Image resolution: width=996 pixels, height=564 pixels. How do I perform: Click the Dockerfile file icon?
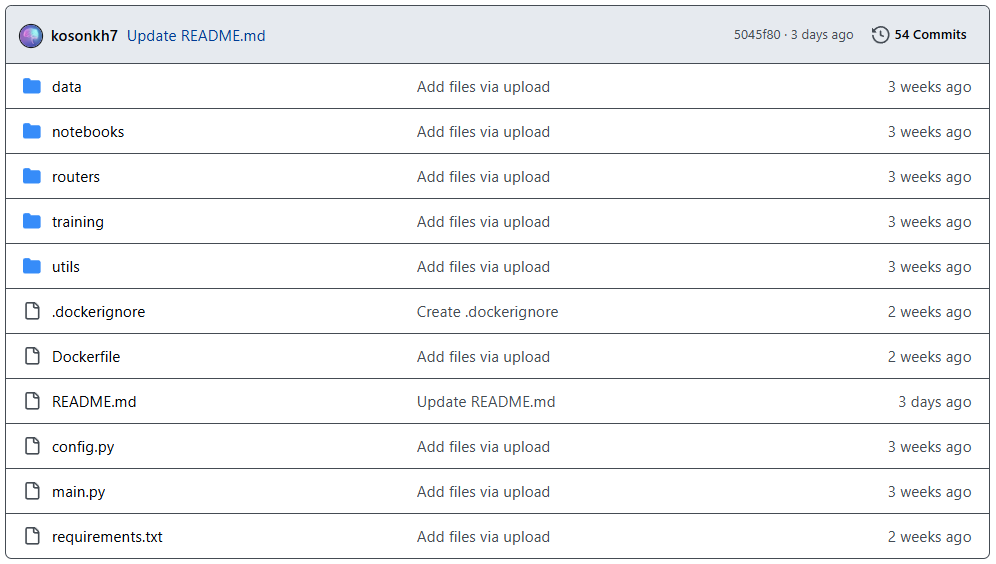32,356
